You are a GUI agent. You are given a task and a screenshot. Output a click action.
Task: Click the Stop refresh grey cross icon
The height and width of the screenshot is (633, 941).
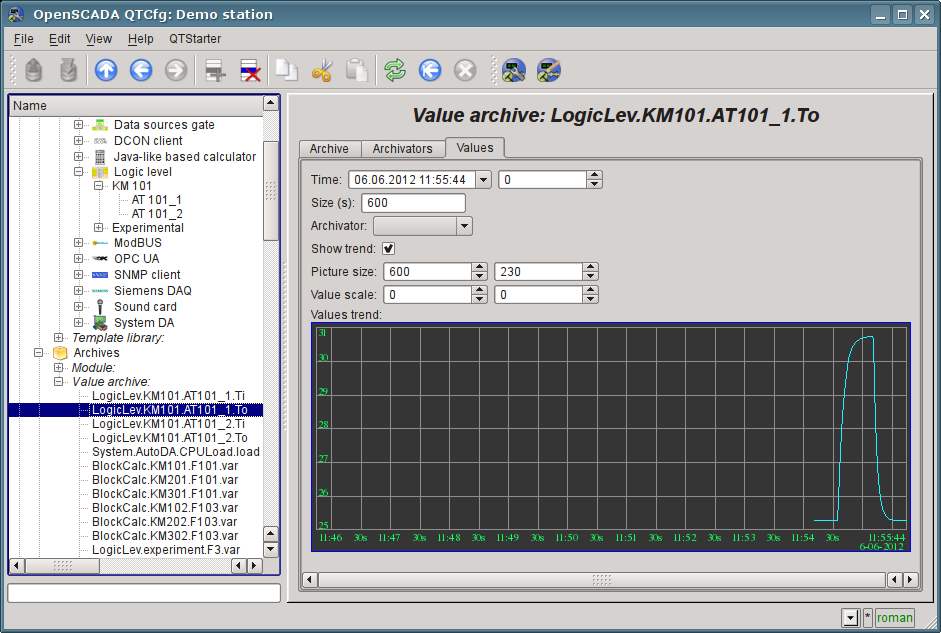464,70
